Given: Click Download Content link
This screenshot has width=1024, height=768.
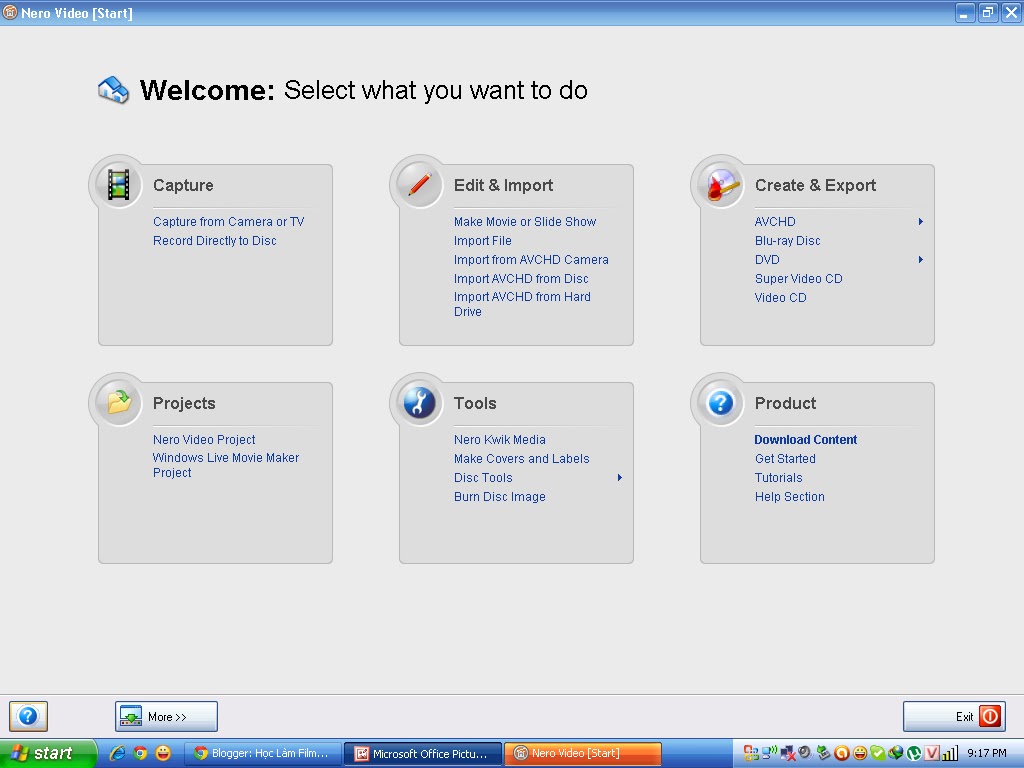Looking at the screenshot, I should coord(806,440).
